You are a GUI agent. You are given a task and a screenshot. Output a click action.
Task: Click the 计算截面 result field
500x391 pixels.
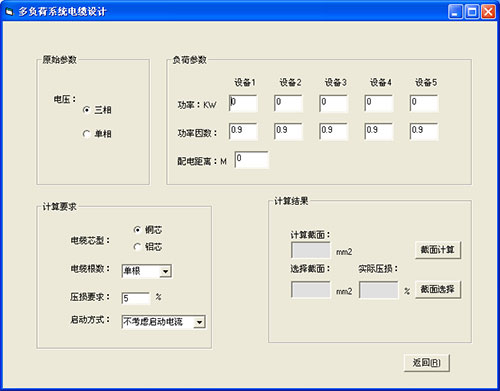(x=311, y=250)
